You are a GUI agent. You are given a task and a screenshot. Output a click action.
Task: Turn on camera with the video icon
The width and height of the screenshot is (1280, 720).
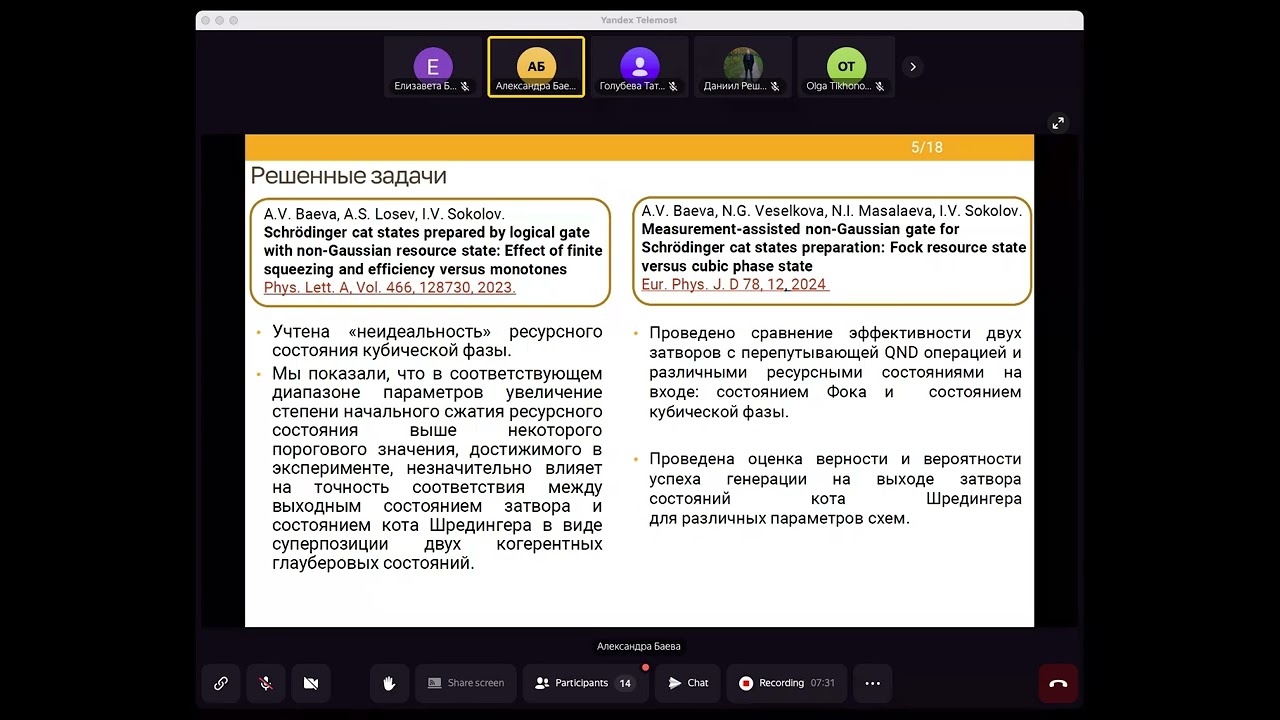(311, 683)
